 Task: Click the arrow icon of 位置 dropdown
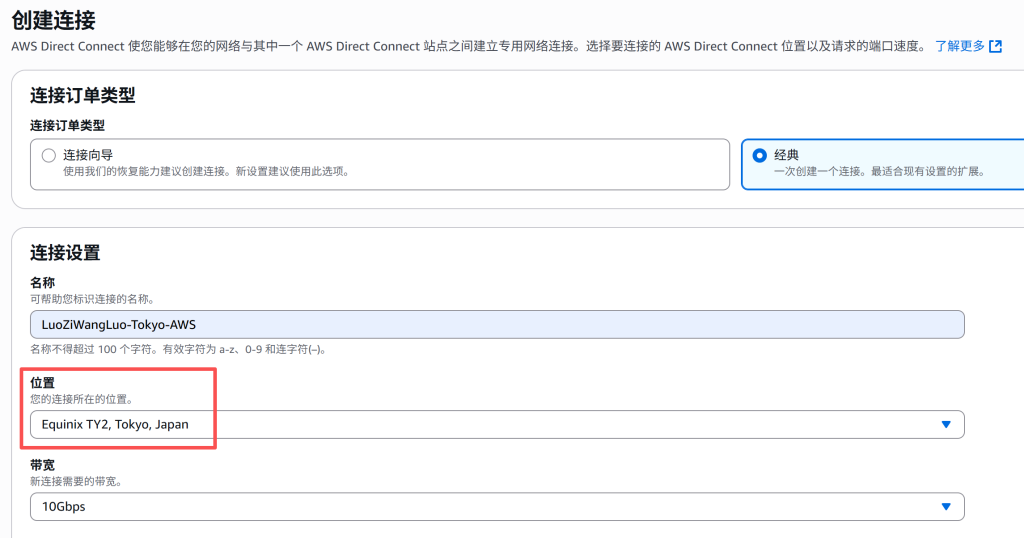click(946, 425)
